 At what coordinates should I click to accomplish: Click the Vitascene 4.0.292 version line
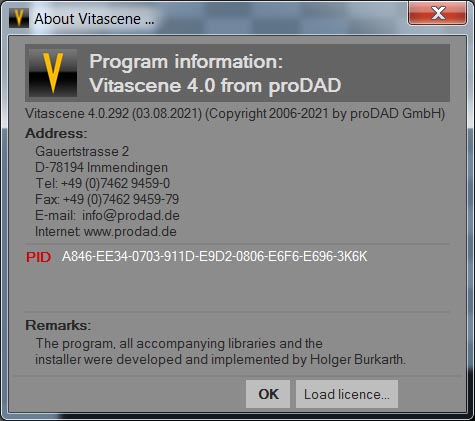point(235,114)
